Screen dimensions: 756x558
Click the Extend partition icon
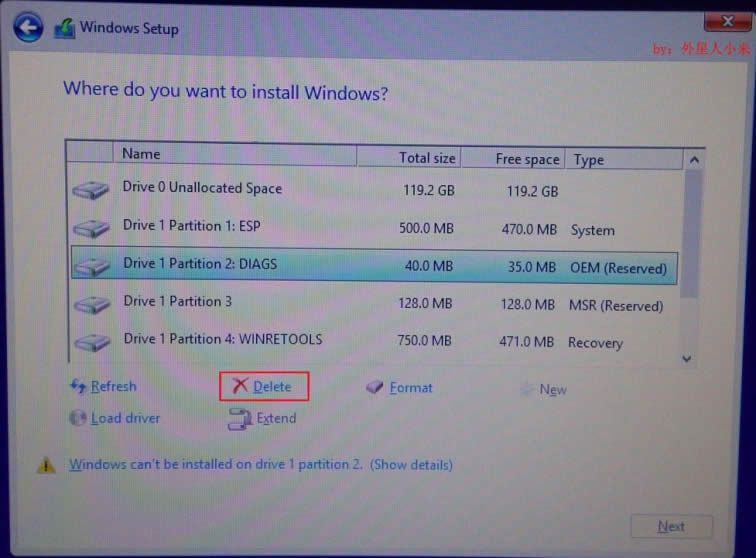[x=239, y=419]
